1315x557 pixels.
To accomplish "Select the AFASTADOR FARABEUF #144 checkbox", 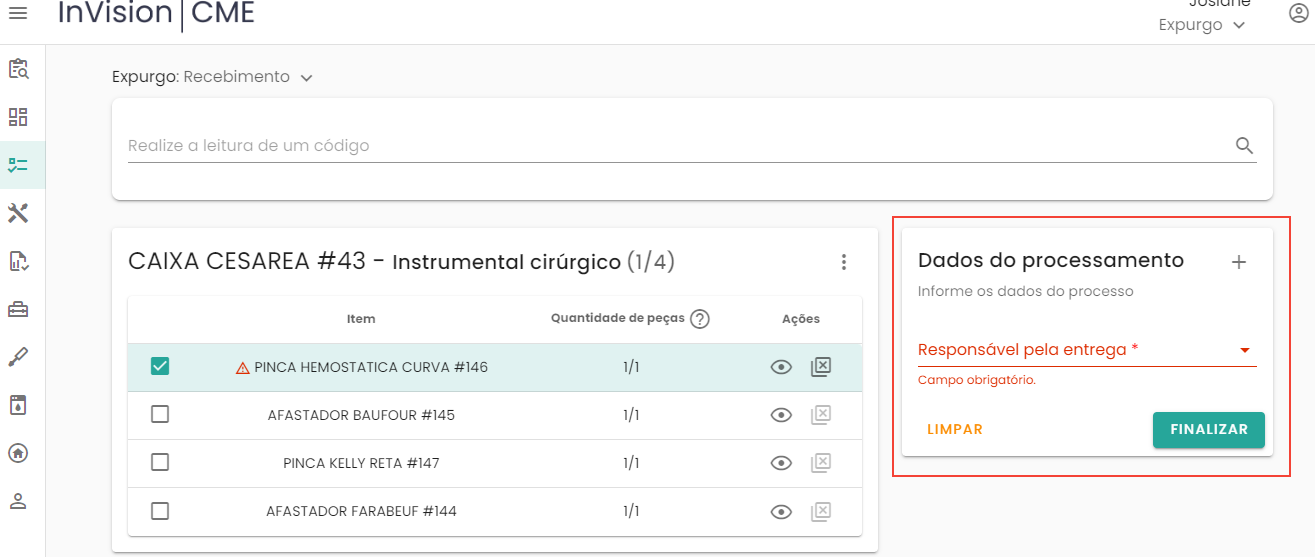I will pyautogui.click(x=160, y=511).
